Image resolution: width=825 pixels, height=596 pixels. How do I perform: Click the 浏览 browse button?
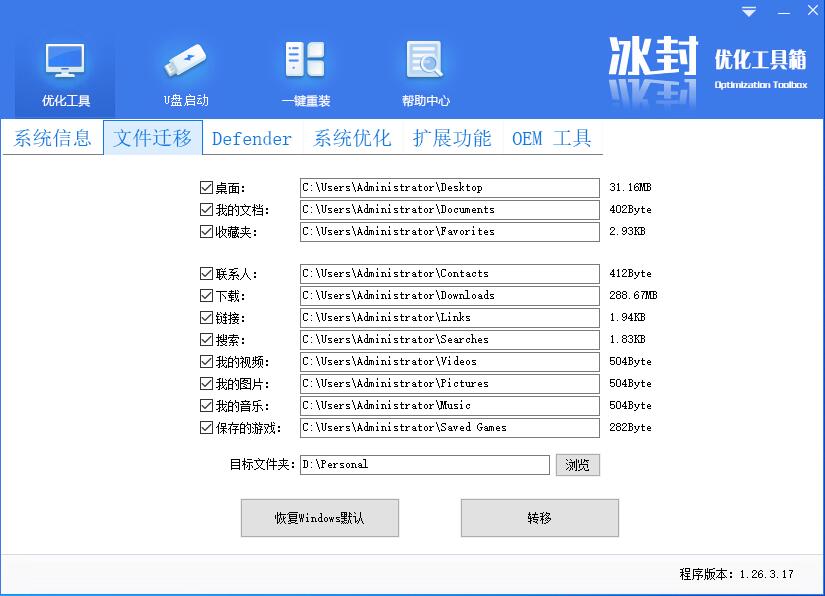coord(577,465)
